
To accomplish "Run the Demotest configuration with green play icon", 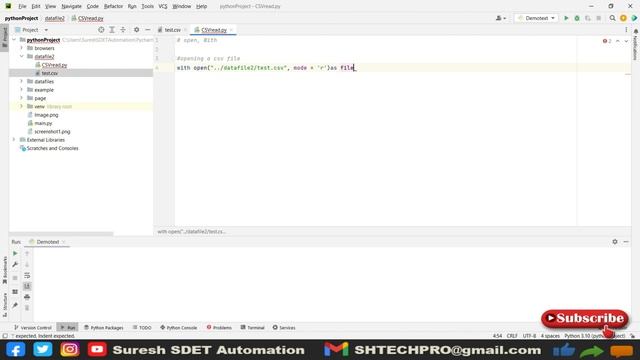I will (566, 18).
